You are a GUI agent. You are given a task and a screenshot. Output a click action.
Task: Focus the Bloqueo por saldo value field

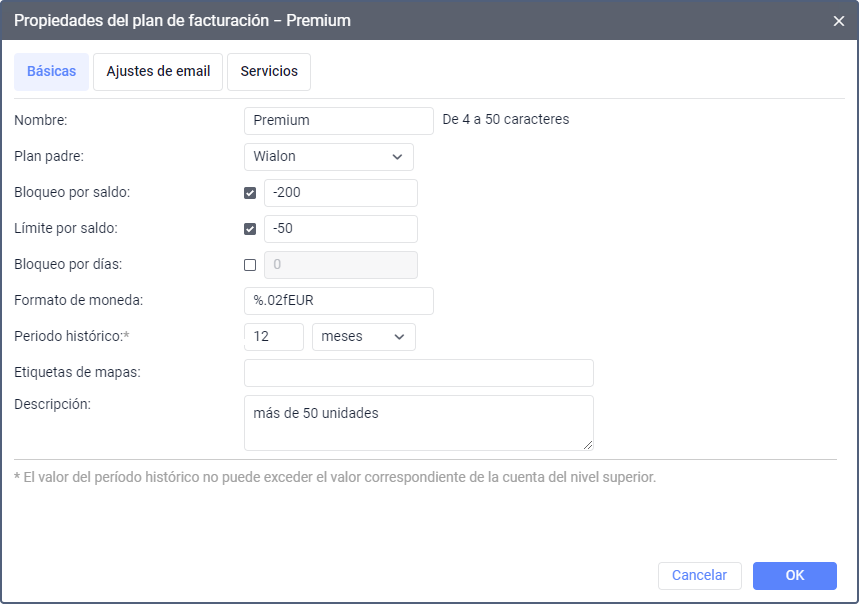[x=340, y=193]
